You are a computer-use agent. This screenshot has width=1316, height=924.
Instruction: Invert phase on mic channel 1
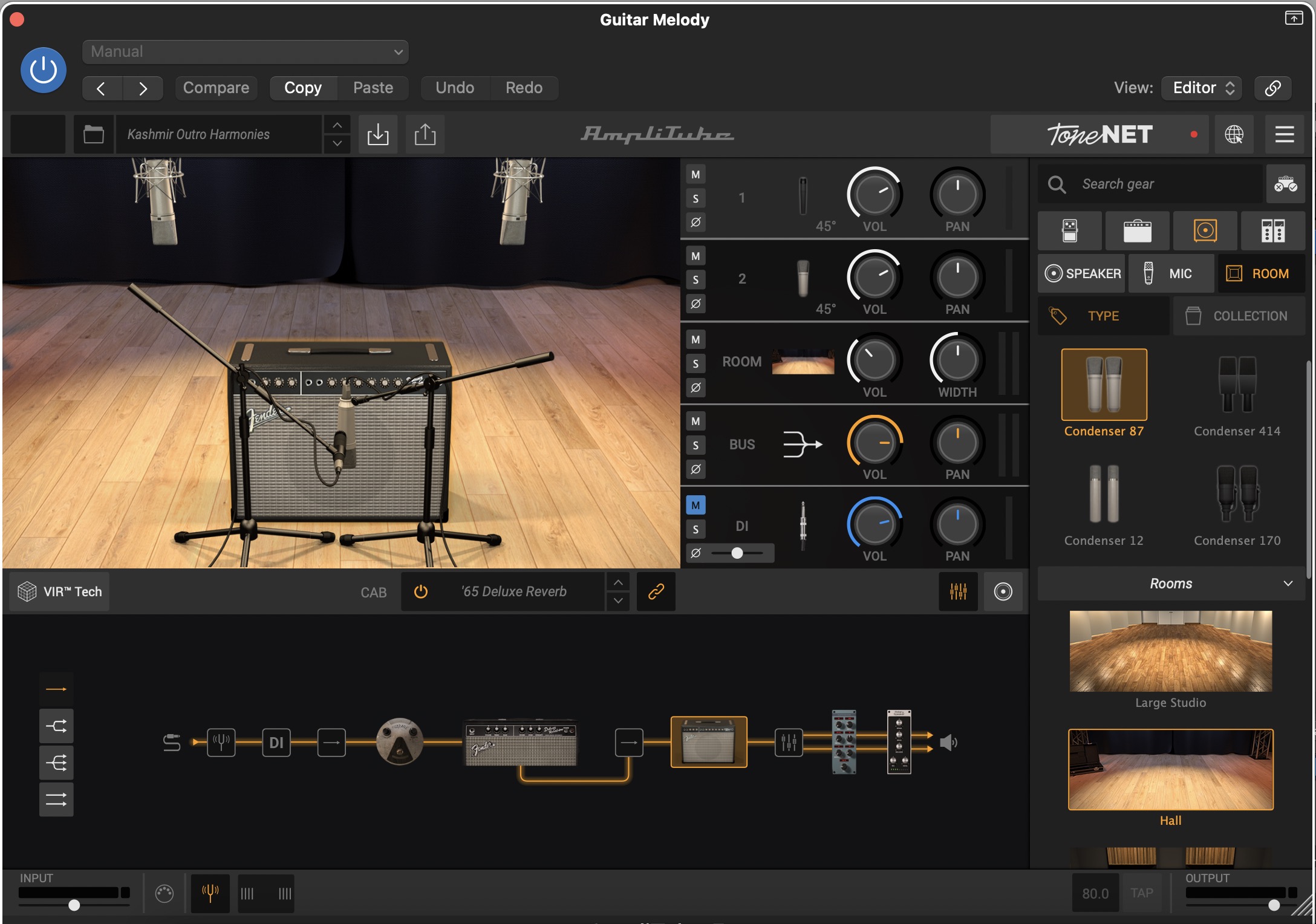pyautogui.click(x=695, y=222)
